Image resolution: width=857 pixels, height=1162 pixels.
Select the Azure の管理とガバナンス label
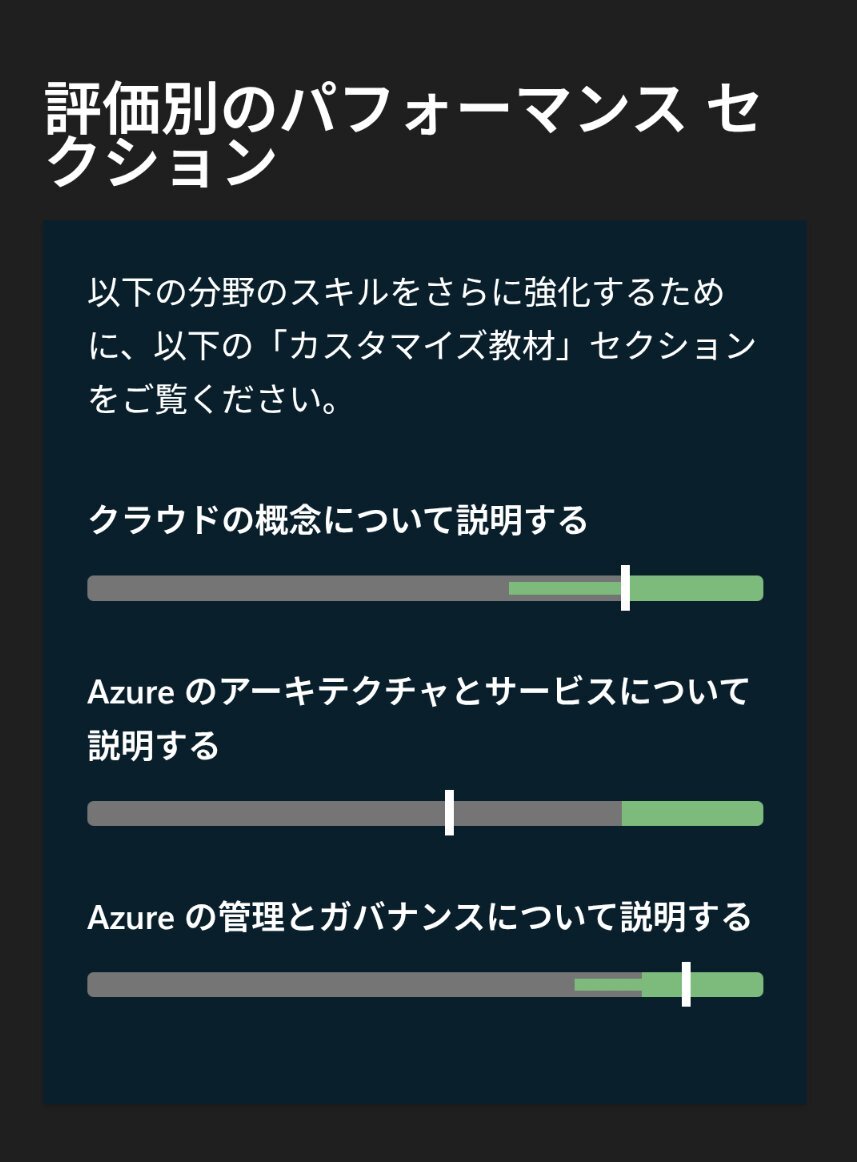click(x=418, y=916)
